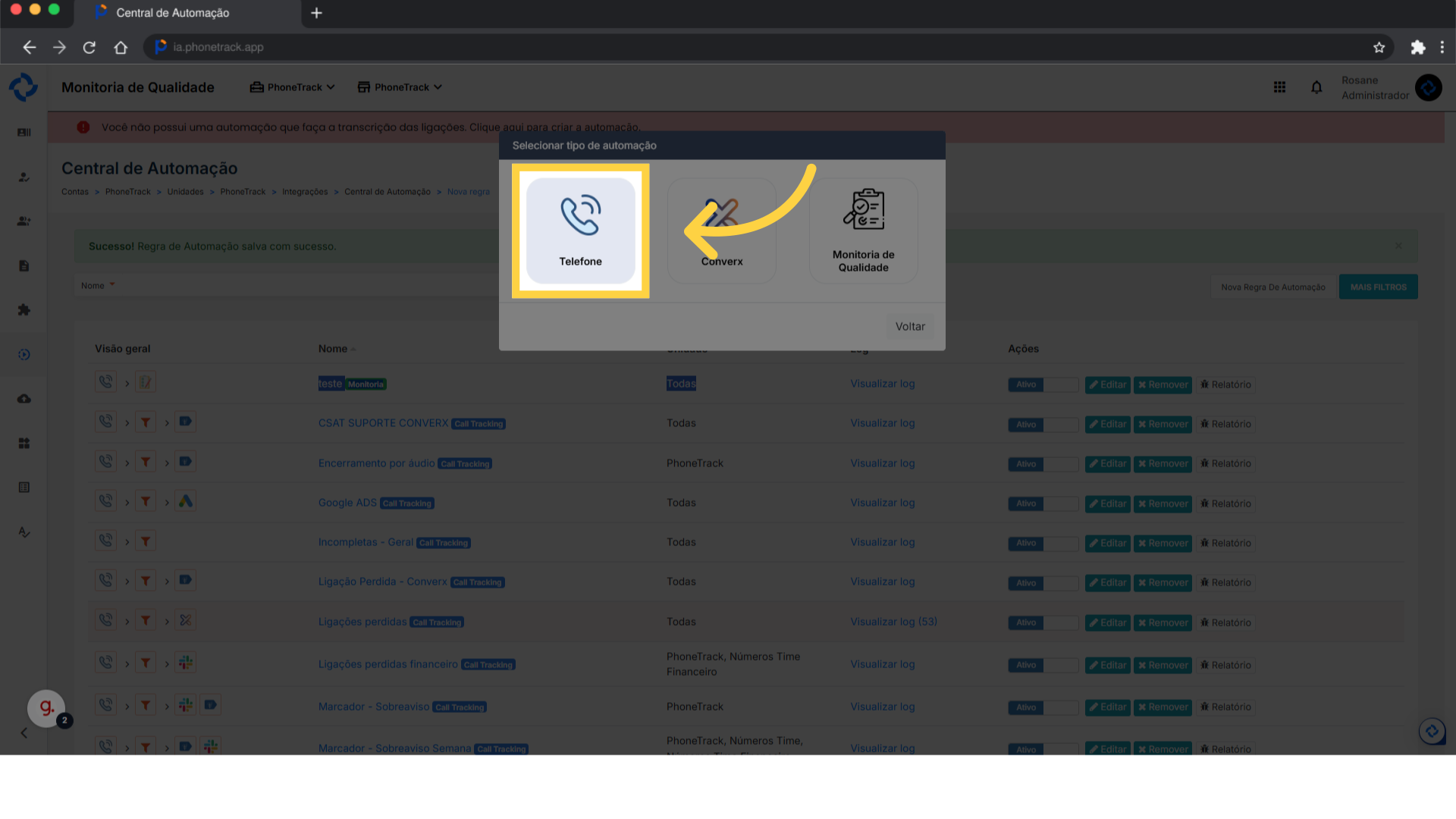Open the automation sidebar icon
The height and width of the screenshot is (819, 1456).
(24, 354)
